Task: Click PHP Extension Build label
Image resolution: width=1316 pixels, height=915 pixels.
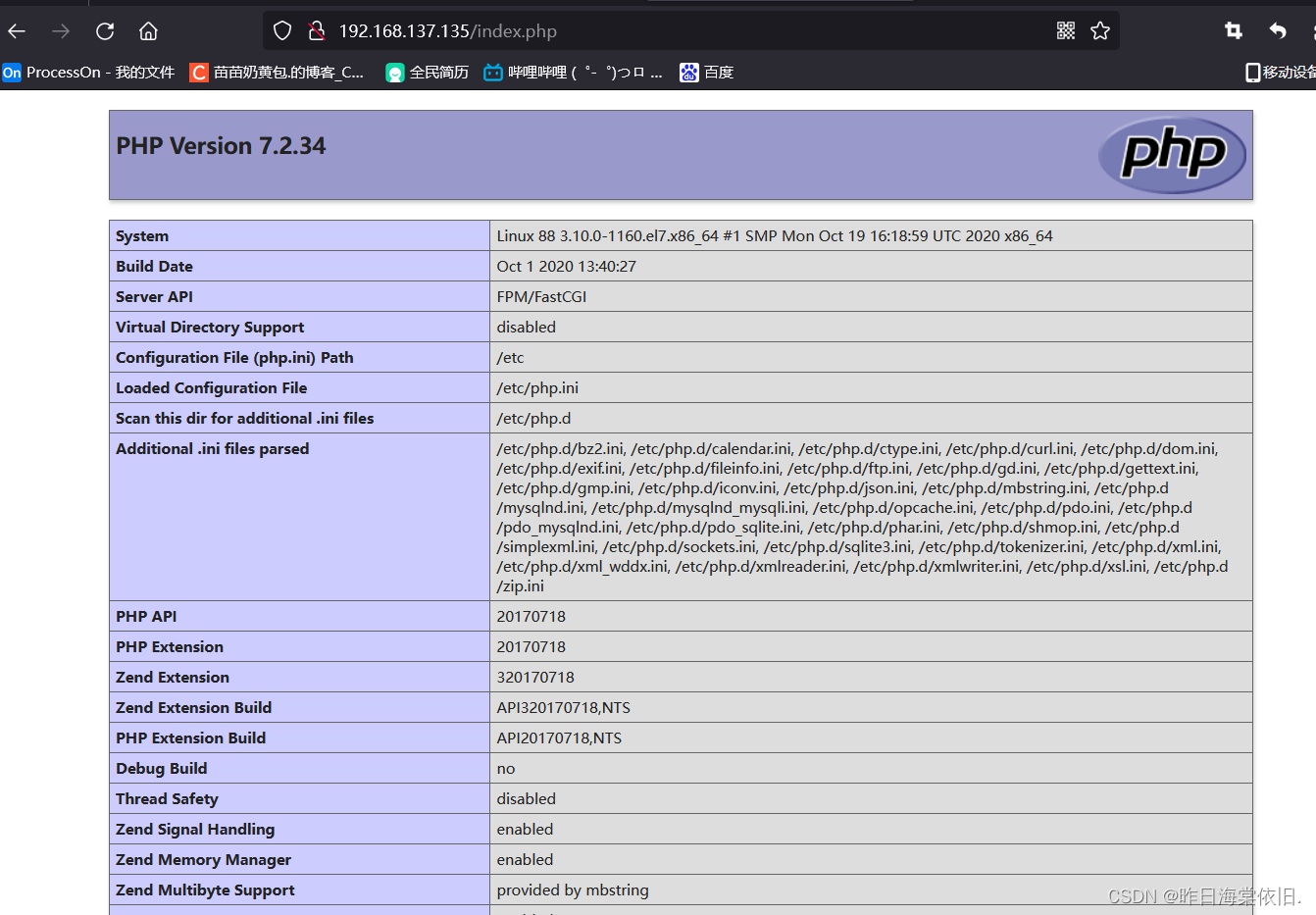Action: (x=190, y=738)
